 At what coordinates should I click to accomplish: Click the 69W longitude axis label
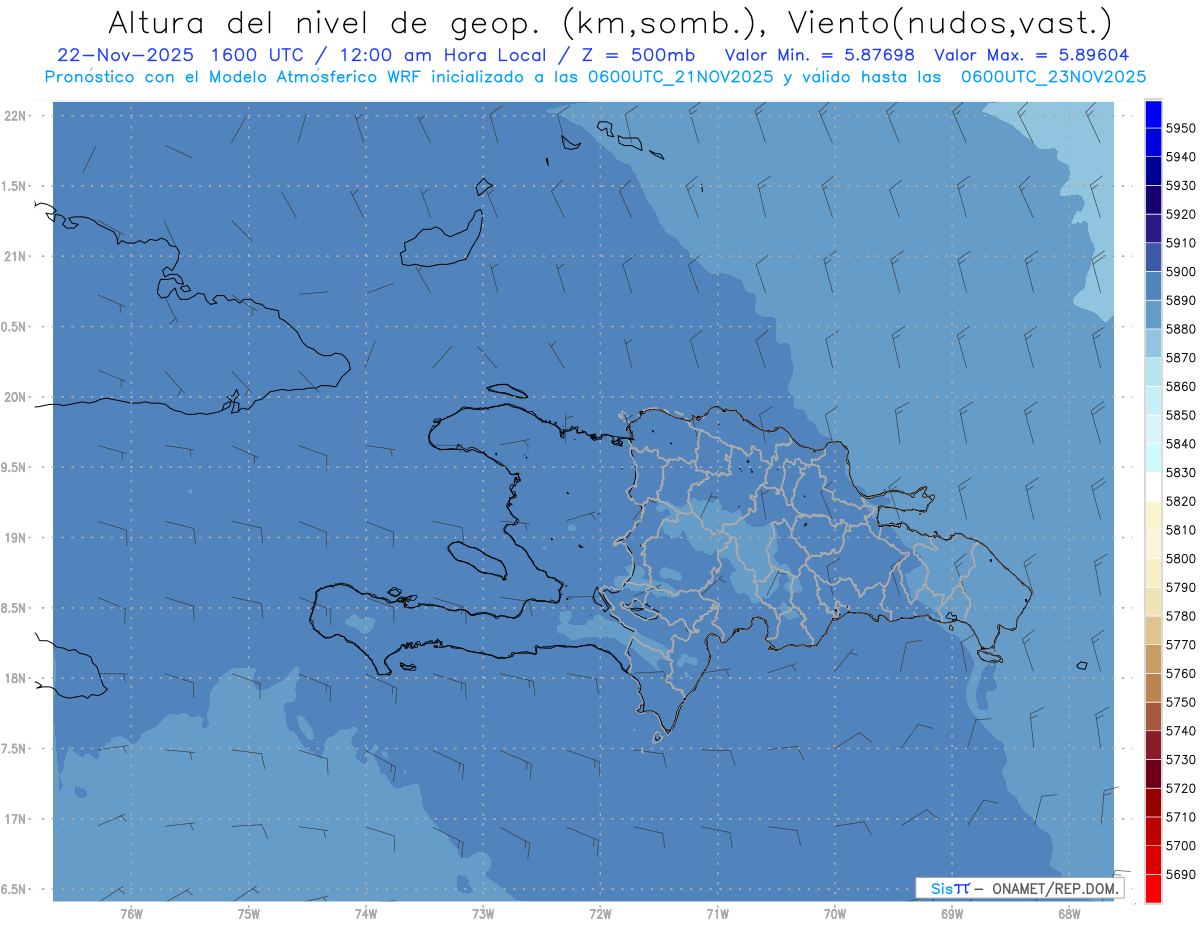952,914
